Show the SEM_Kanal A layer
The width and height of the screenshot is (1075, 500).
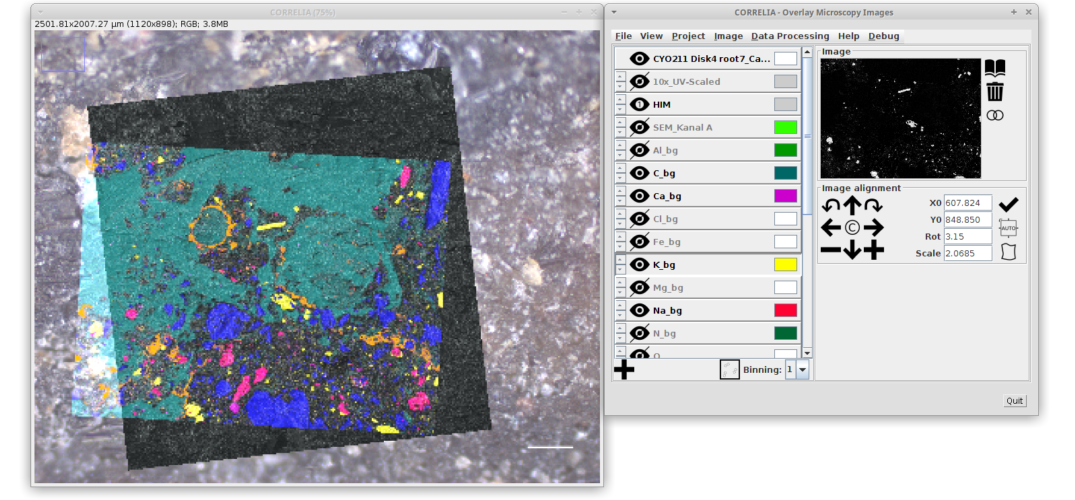[640, 127]
